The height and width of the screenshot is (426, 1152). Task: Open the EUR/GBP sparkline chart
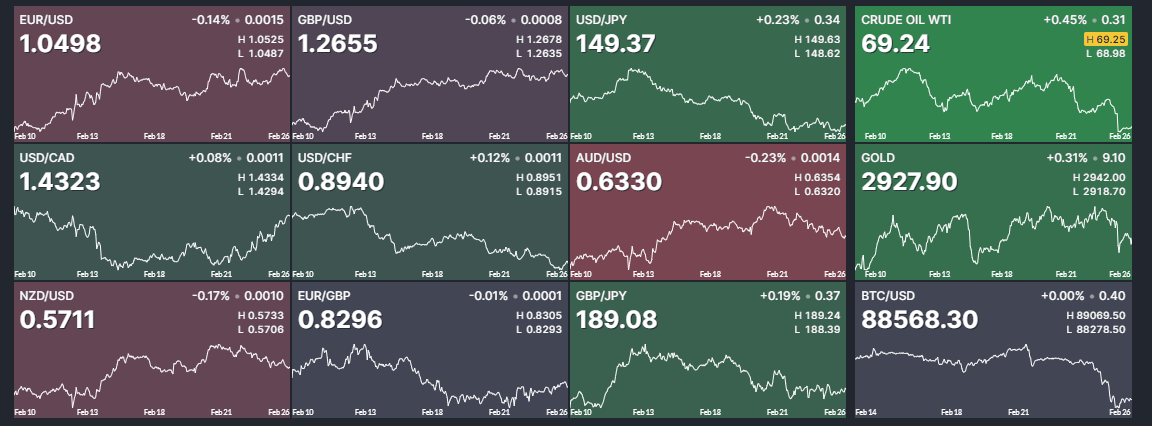430,374
